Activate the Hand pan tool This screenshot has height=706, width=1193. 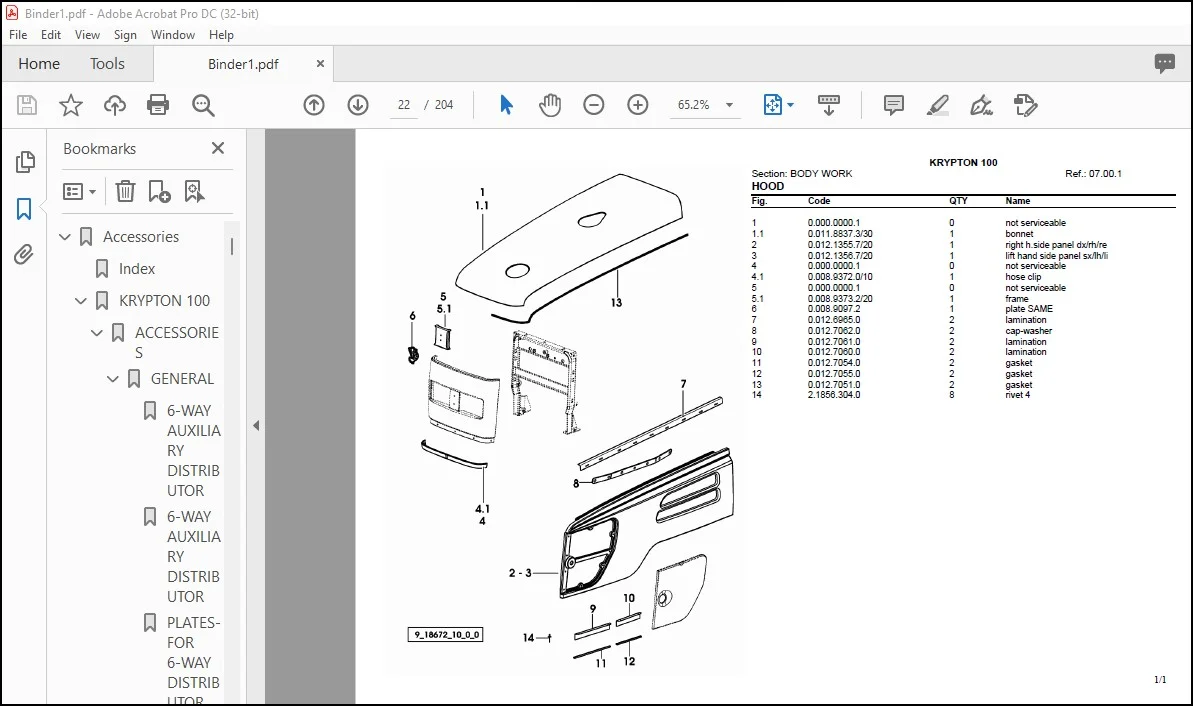[x=549, y=105]
